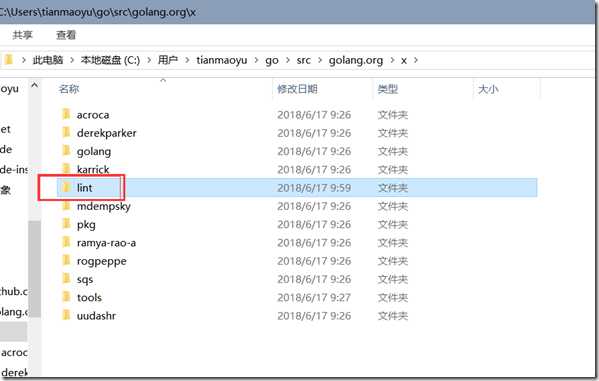The image size is (599, 381).
Task: Click the ramya-rao-a folder icon
Action: pos(66,242)
